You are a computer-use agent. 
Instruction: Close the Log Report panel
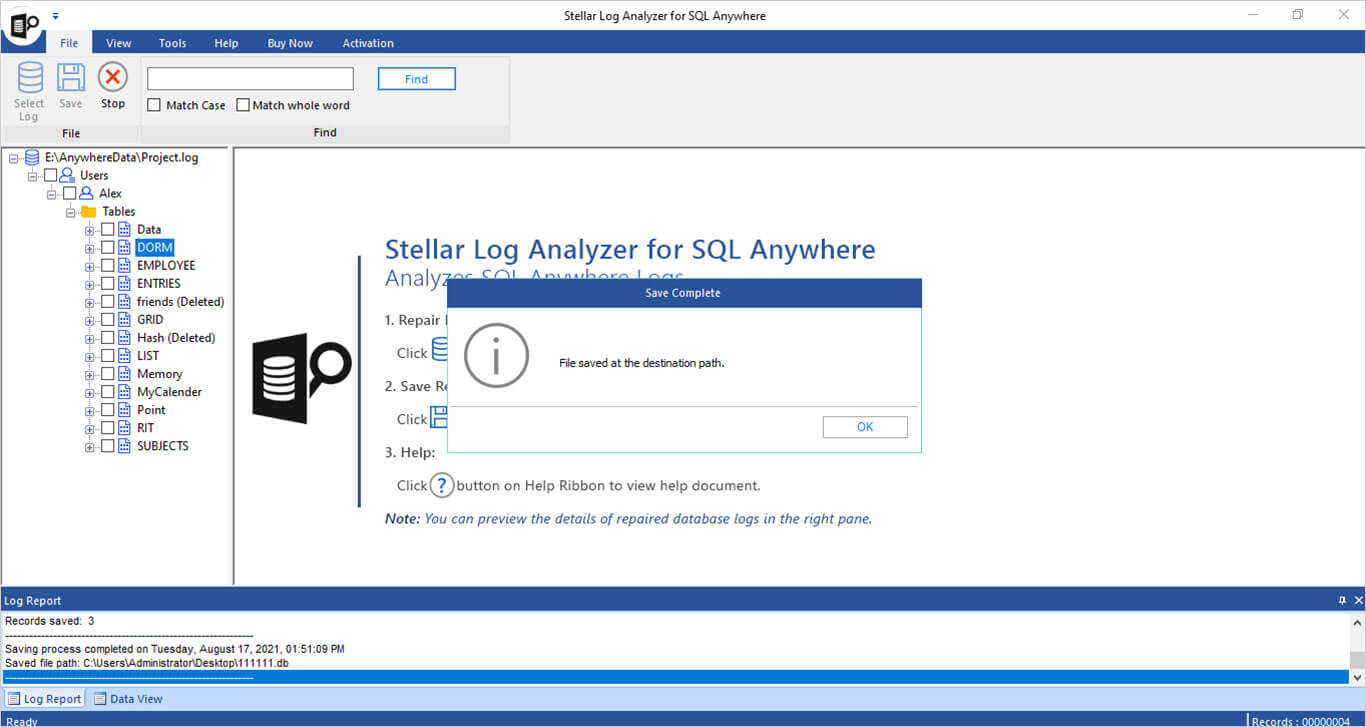coord(1358,600)
